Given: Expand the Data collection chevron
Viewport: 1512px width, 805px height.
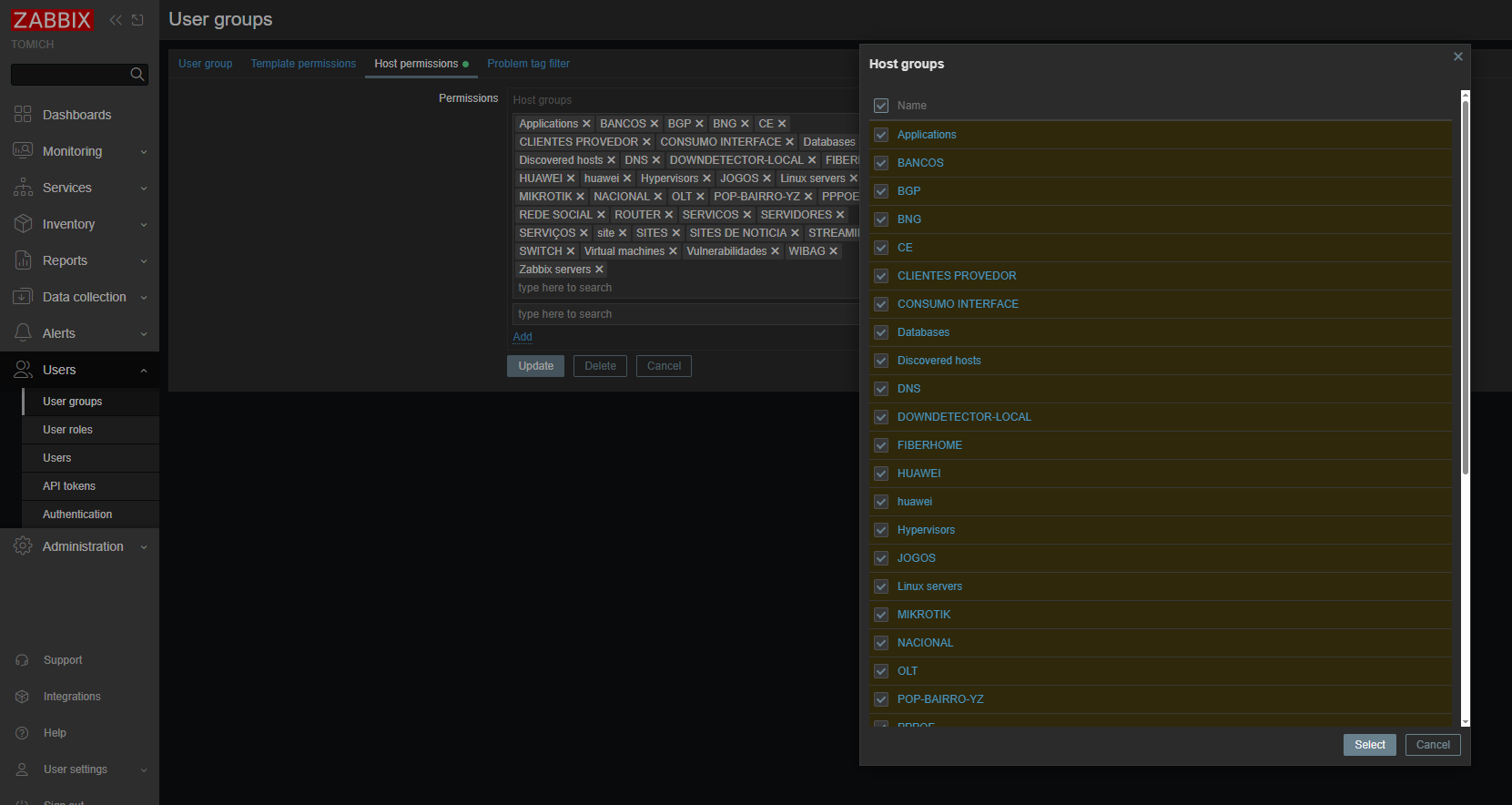Looking at the screenshot, I should pos(144,298).
